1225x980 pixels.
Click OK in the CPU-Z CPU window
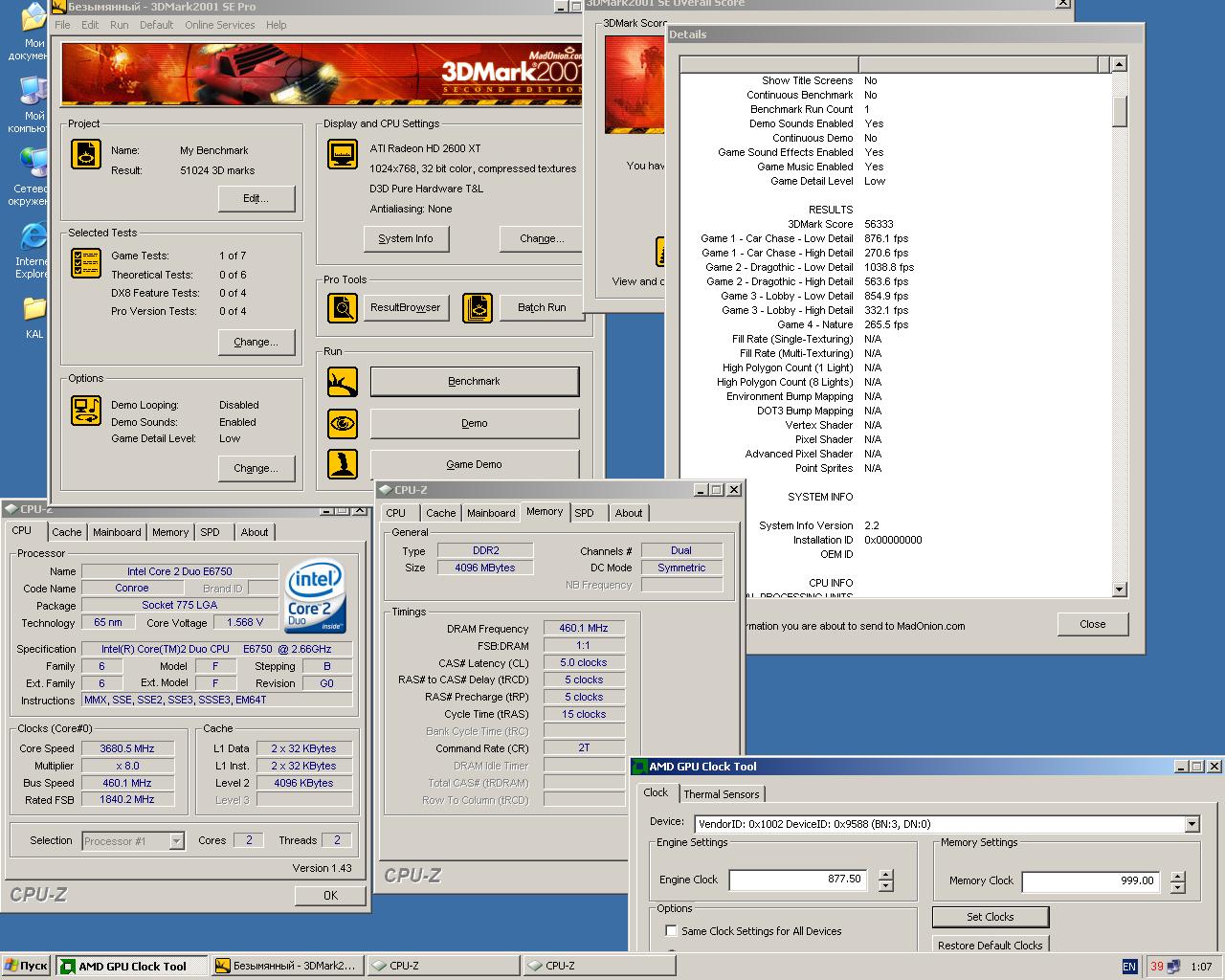click(x=330, y=895)
